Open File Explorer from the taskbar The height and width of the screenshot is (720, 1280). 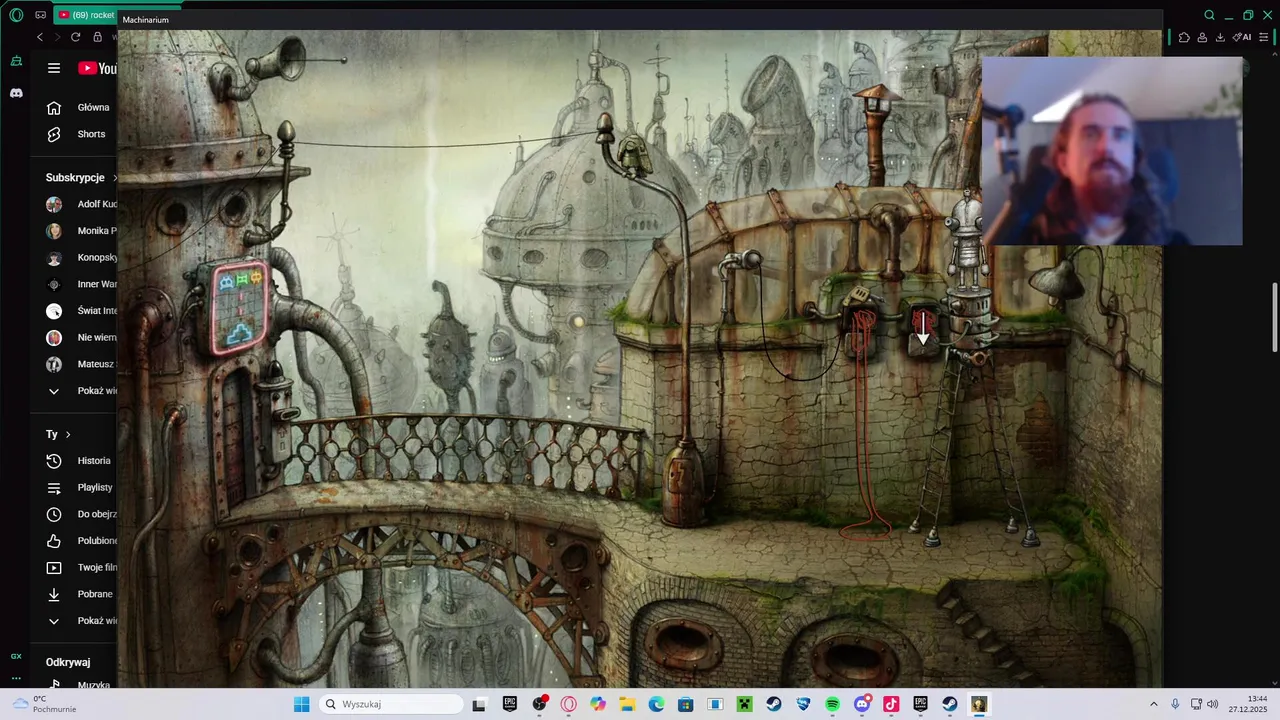pyautogui.click(x=627, y=704)
